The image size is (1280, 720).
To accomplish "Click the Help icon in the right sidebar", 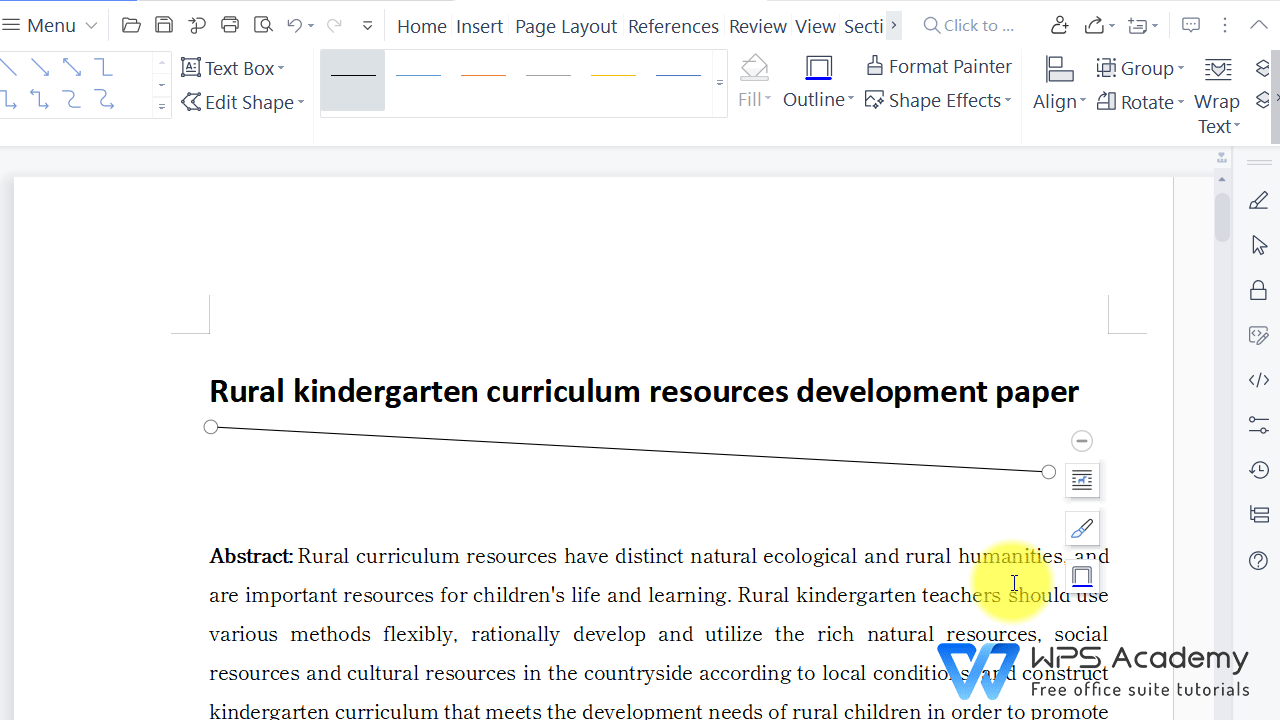I will click(1258, 561).
